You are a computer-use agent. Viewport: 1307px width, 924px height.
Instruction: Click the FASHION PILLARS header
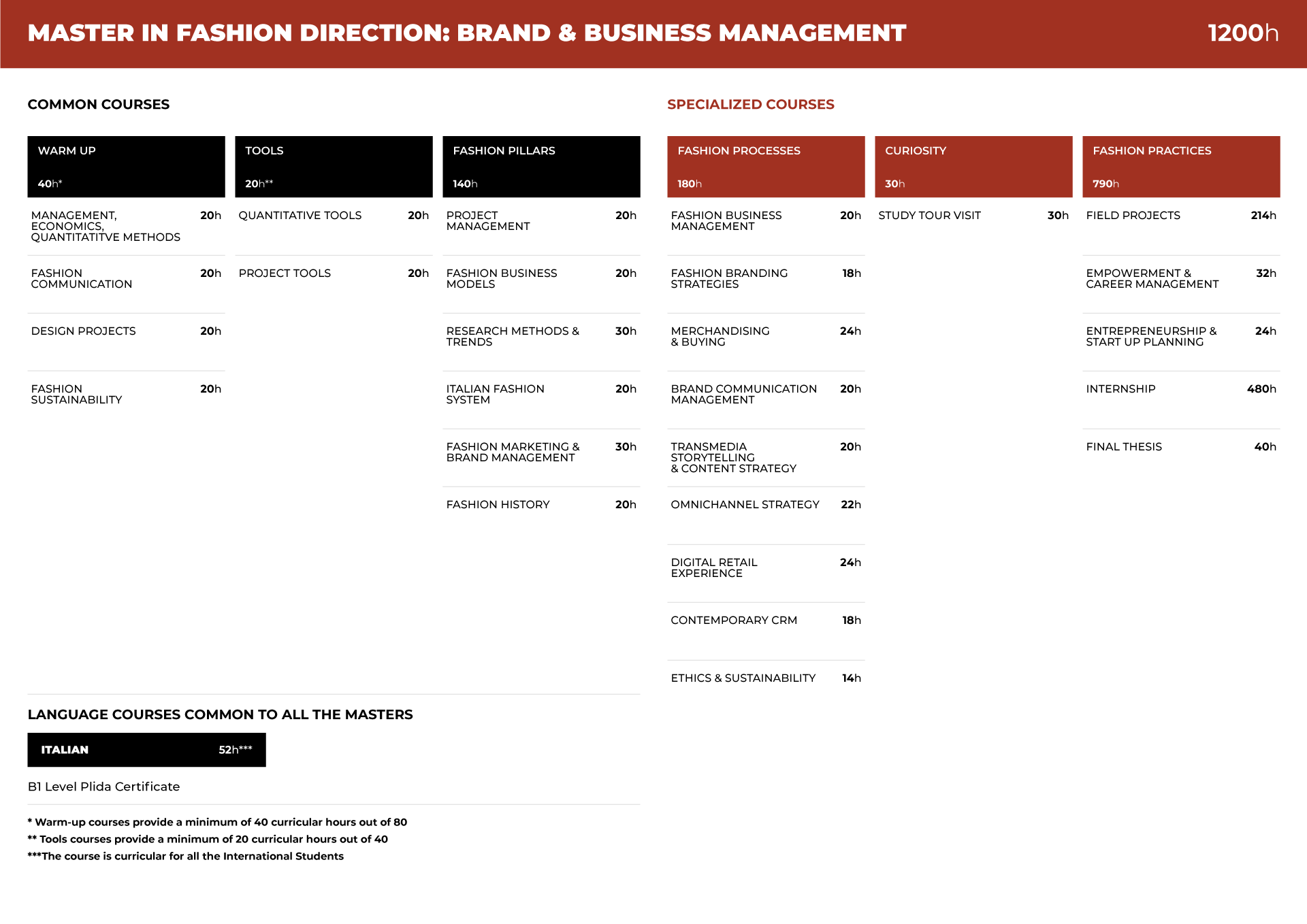[541, 167]
